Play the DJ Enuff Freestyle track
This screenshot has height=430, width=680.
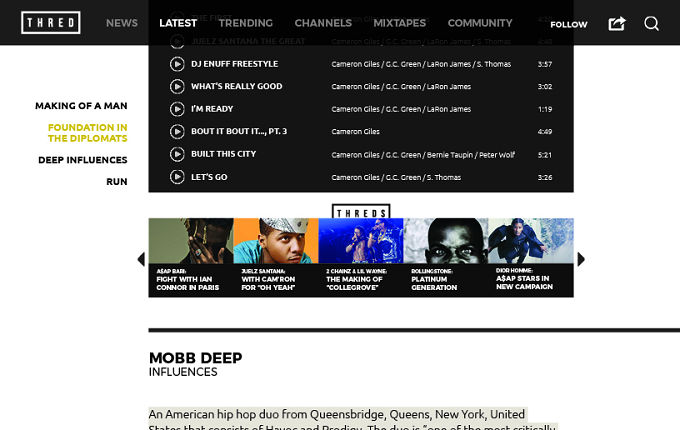point(177,64)
